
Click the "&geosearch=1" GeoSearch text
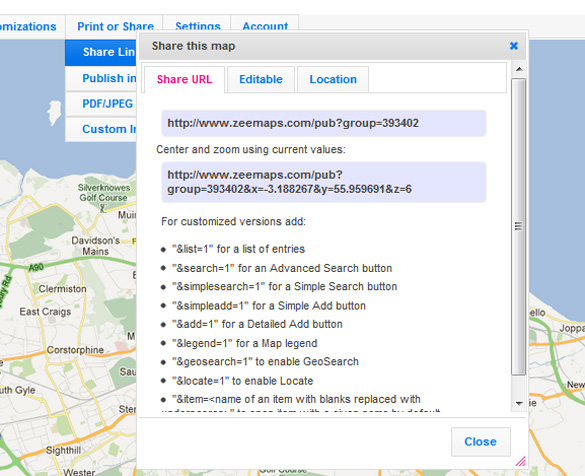(265, 362)
